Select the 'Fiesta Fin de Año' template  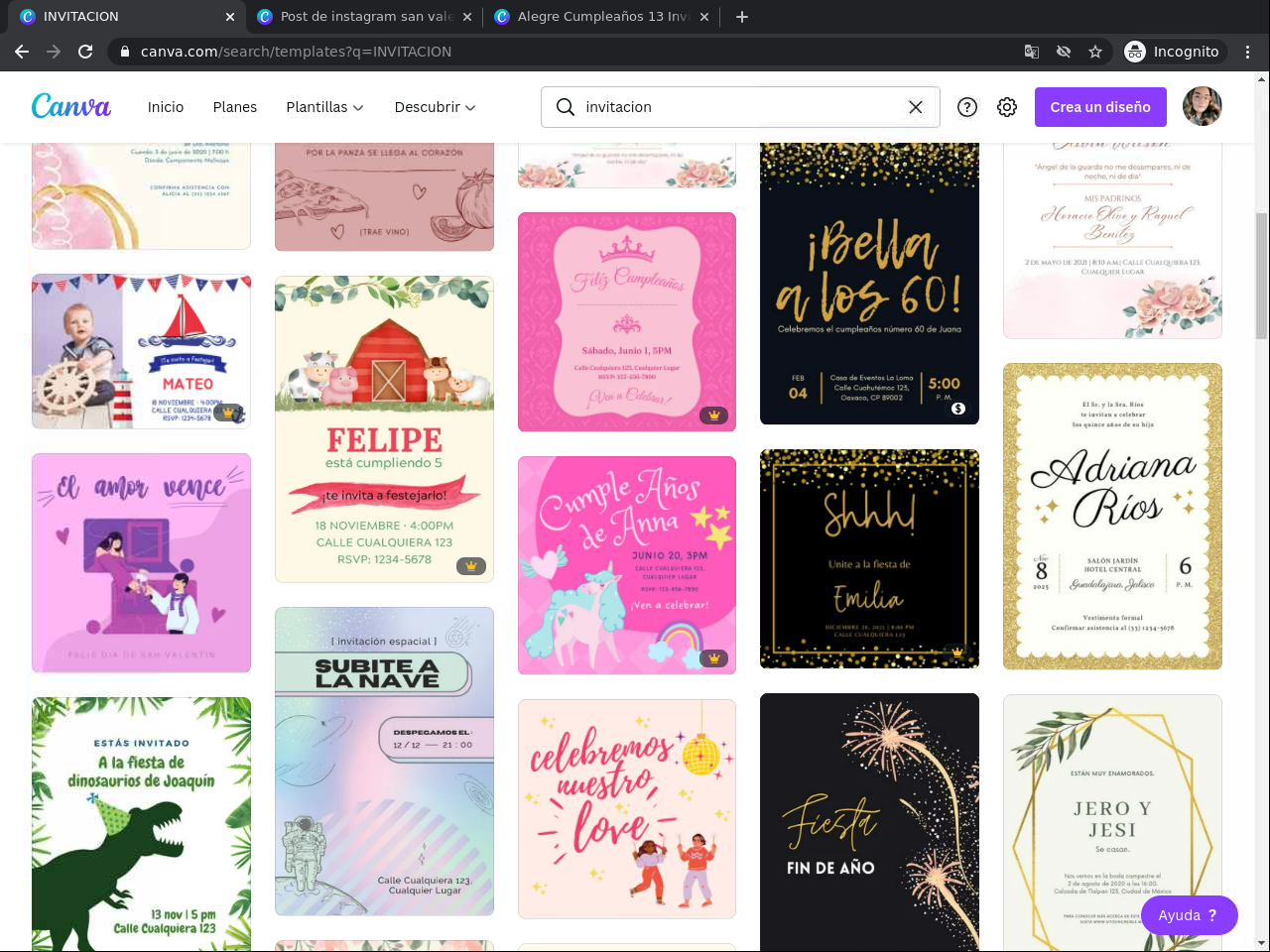869,823
